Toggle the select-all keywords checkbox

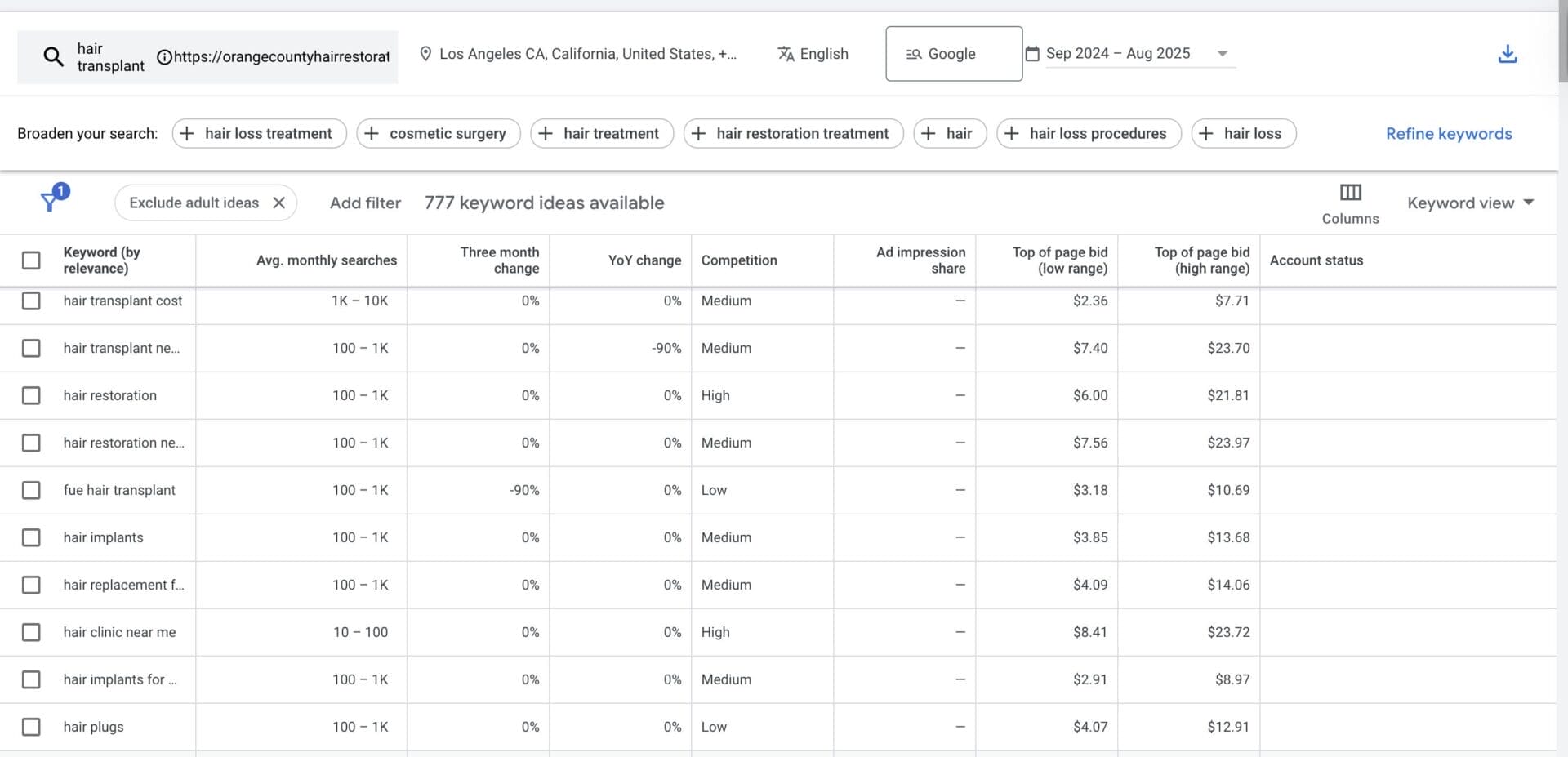31,260
